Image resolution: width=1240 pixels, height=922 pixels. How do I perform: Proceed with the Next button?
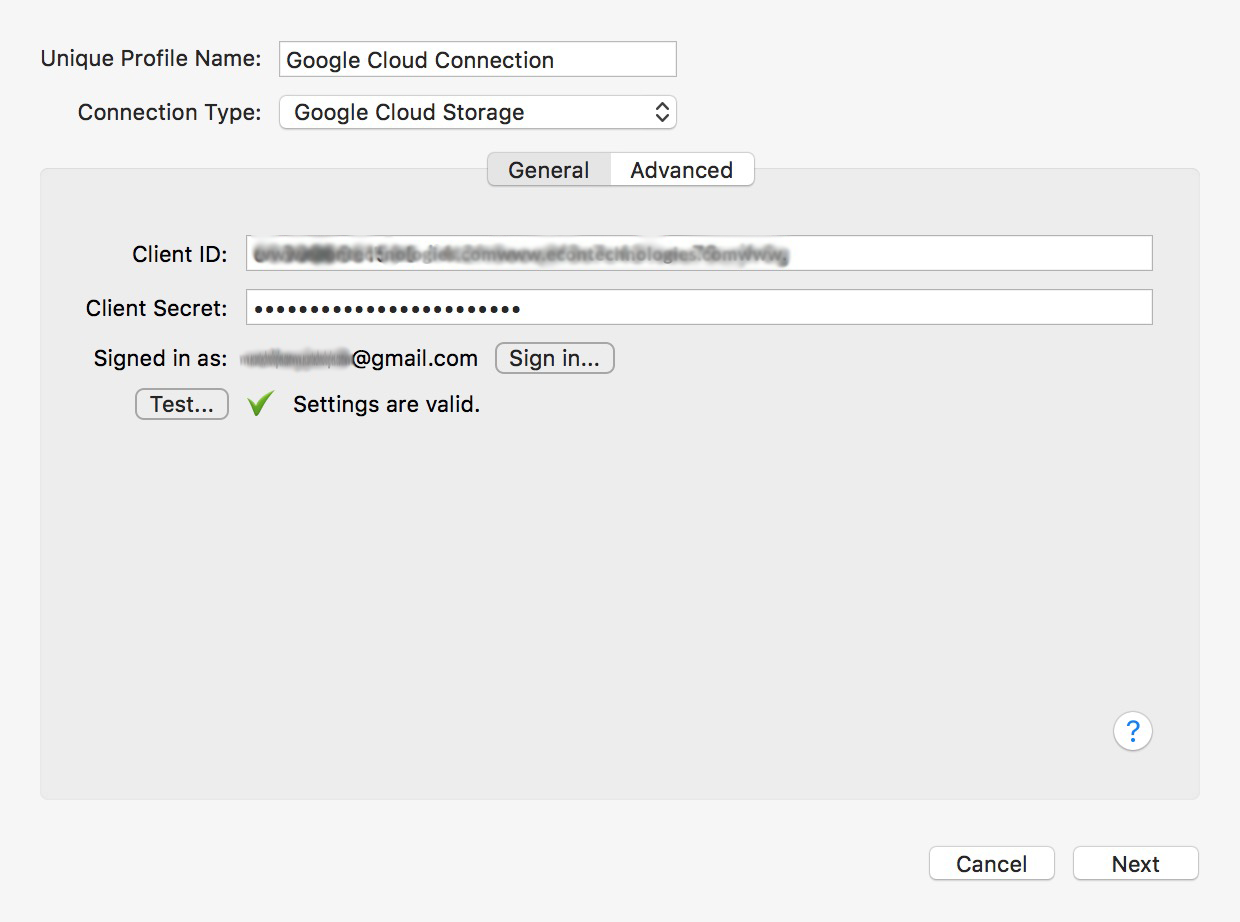tap(1136, 864)
